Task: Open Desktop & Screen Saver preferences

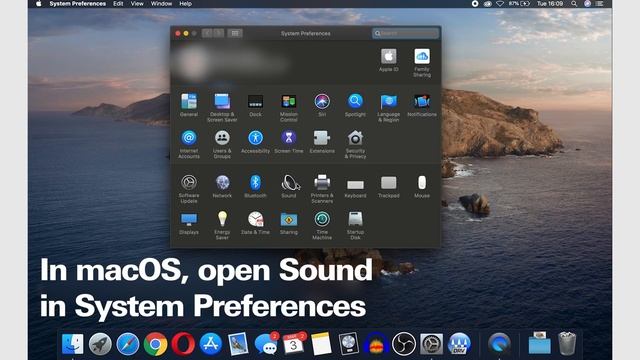Action: [x=222, y=108]
